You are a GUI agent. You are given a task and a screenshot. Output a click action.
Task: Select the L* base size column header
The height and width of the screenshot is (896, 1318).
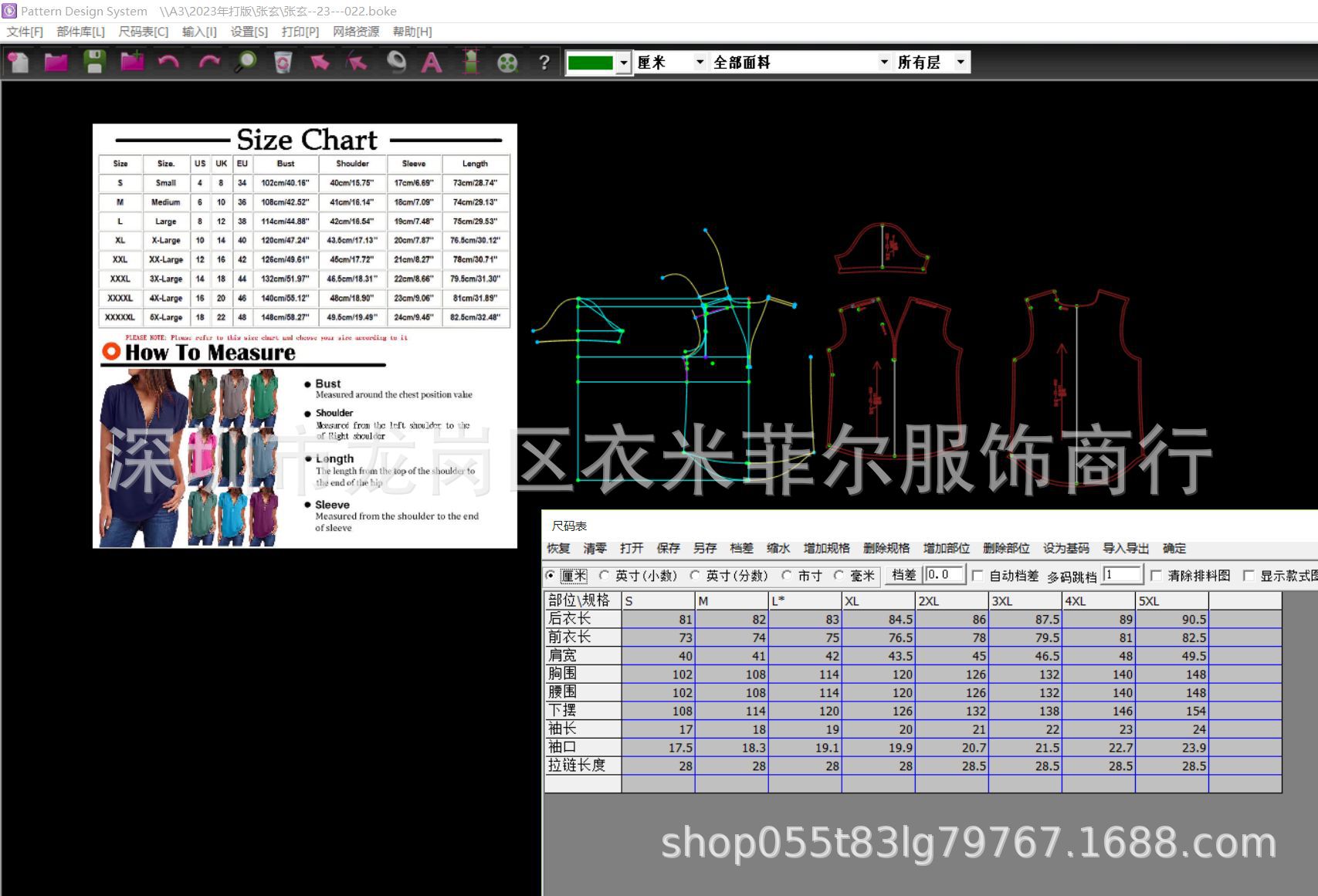tap(805, 600)
